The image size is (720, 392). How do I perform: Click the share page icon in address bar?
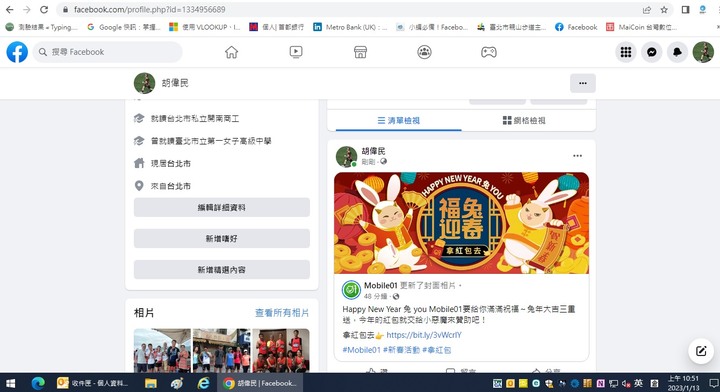pos(647,10)
